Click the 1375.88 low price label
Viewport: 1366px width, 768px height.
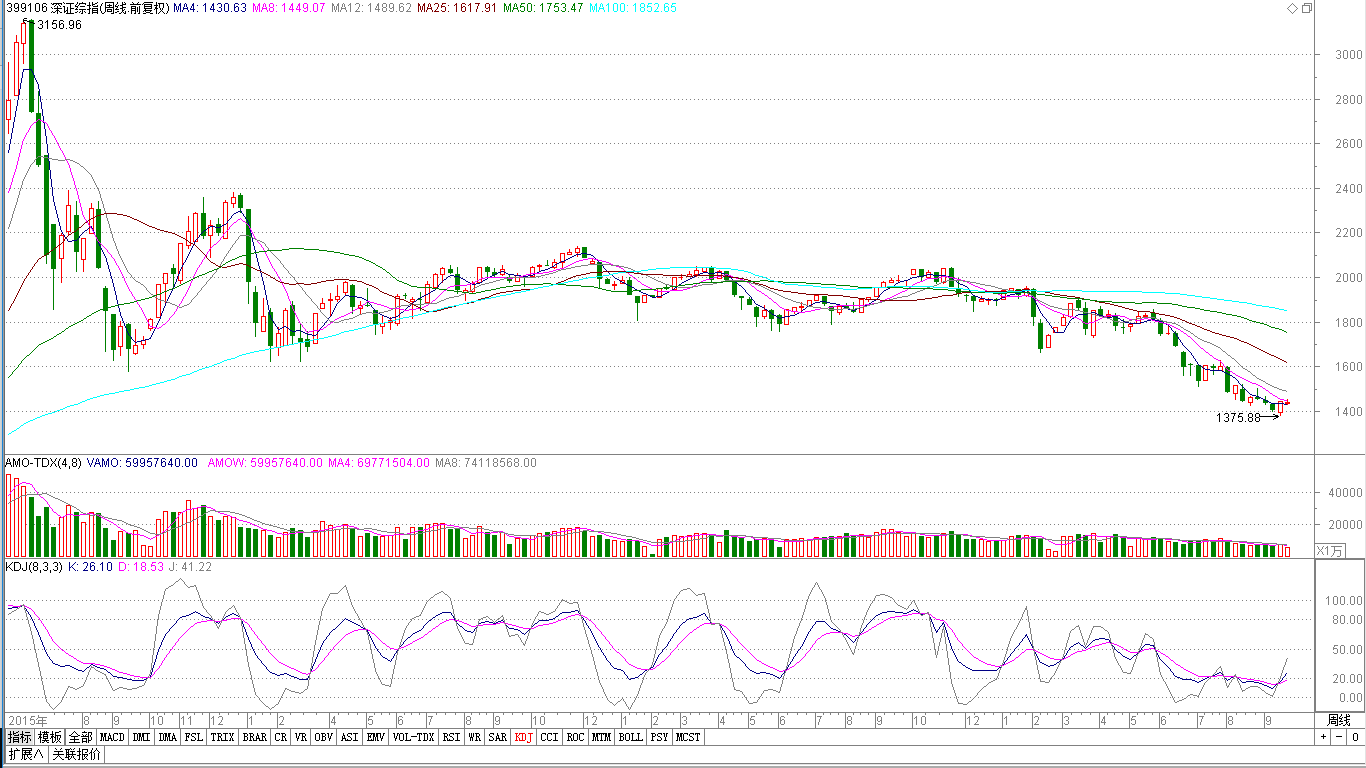(x=1238, y=418)
